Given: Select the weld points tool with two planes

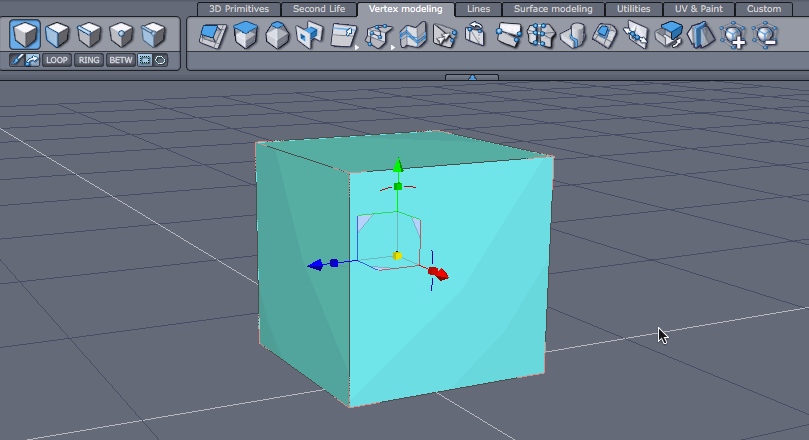Looking at the screenshot, I should point(509,36).
